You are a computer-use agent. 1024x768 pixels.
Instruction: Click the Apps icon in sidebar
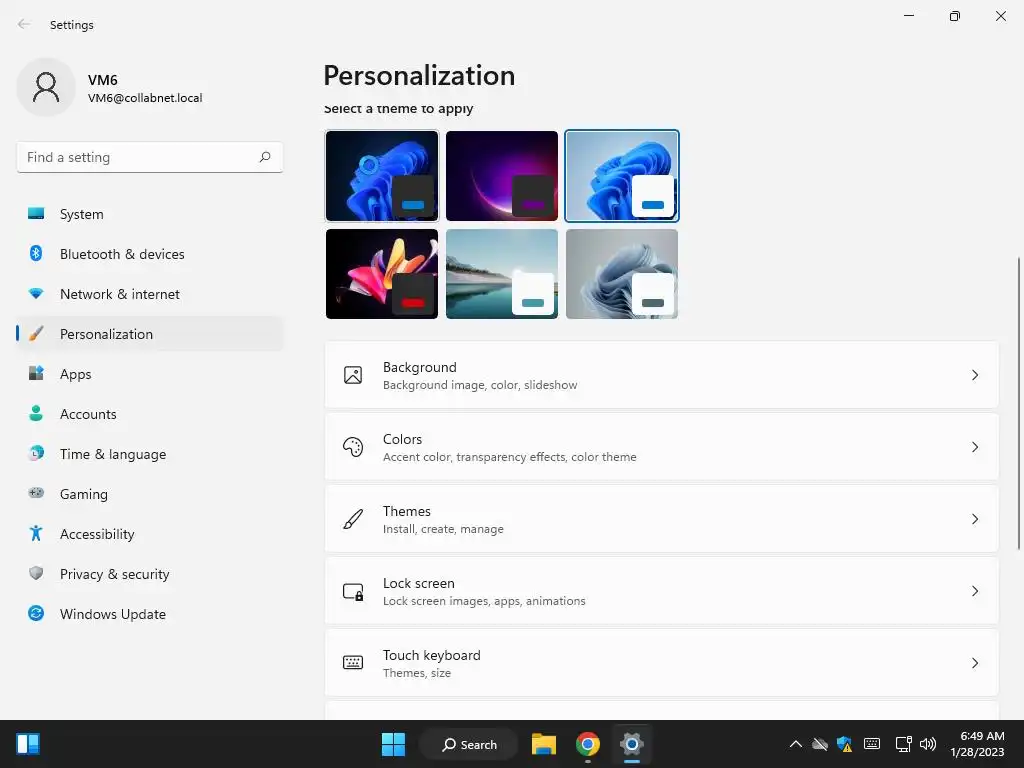pos(36,374)
